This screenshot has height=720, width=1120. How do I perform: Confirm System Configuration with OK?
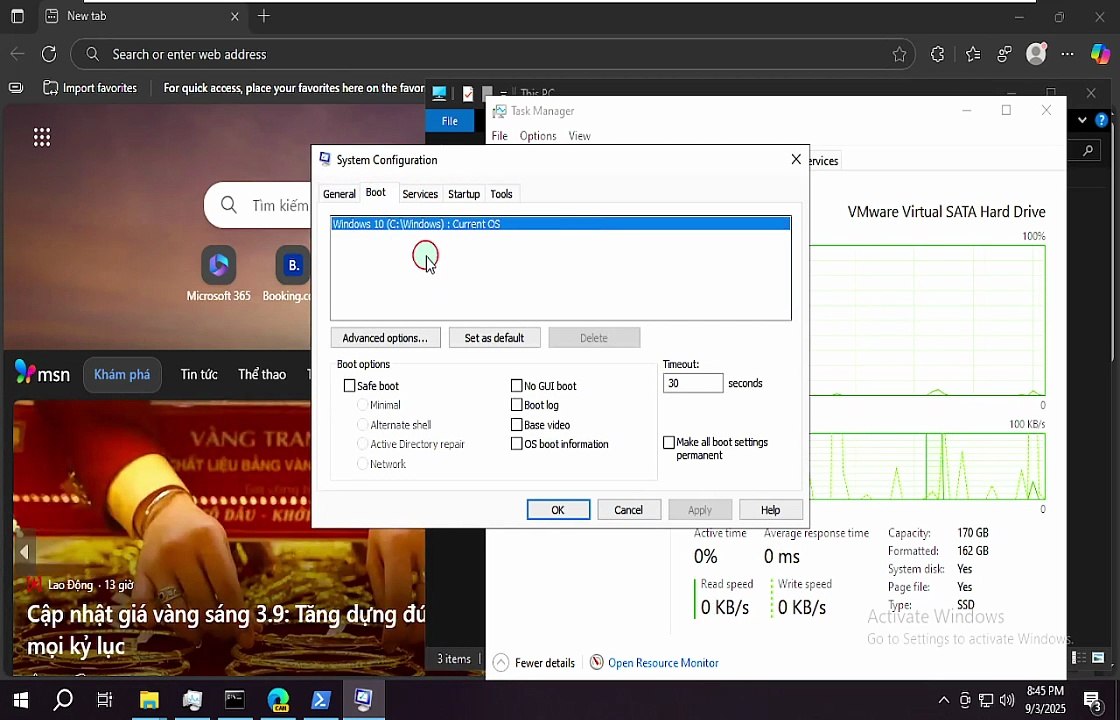pos(558,510)
